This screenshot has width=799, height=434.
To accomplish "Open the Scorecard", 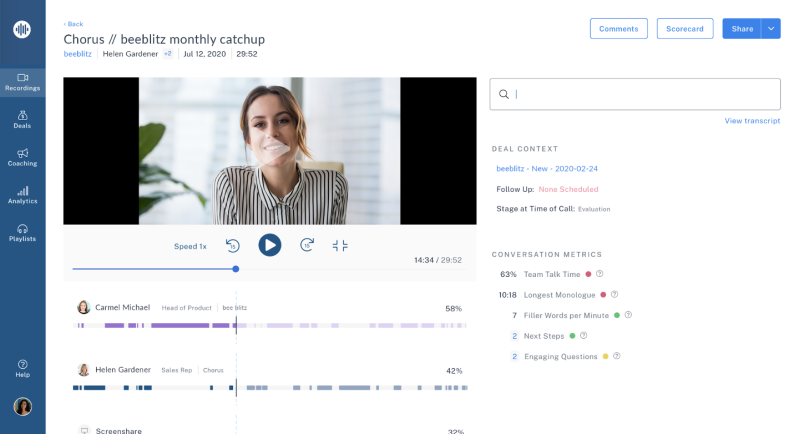I will [685, 29].
